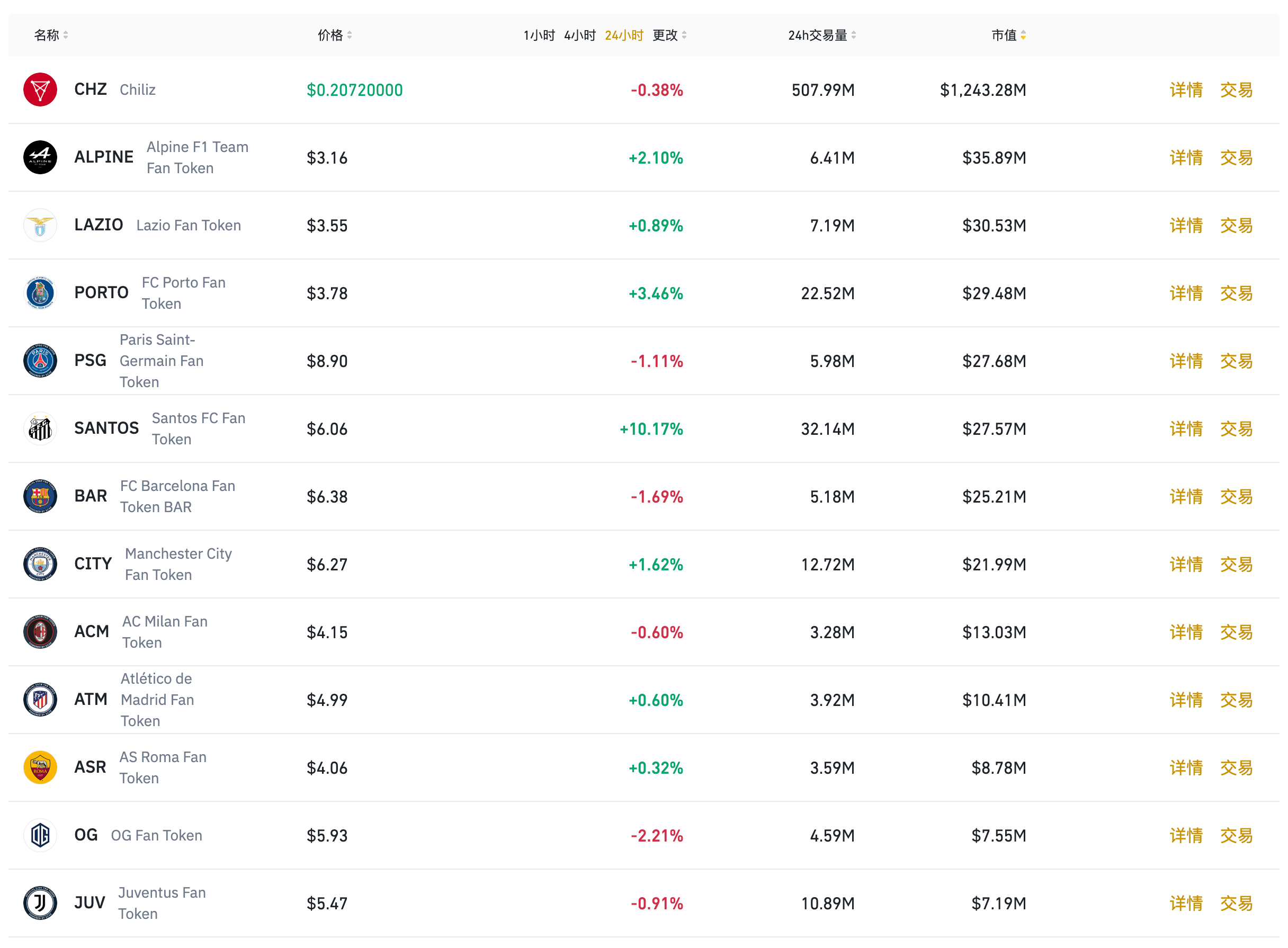Click the CHZ market cap $1,243.28M
Screen dimensions: 1288x948
[983, 90]
